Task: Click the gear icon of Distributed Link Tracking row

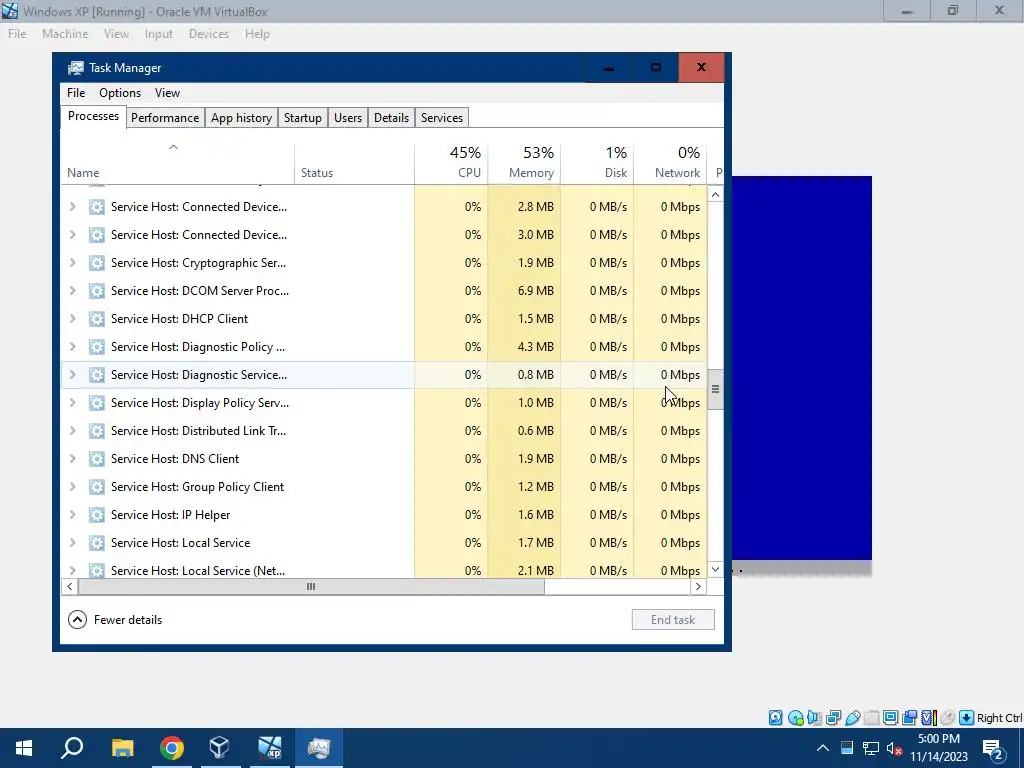Action: click(x=97, y=430)
